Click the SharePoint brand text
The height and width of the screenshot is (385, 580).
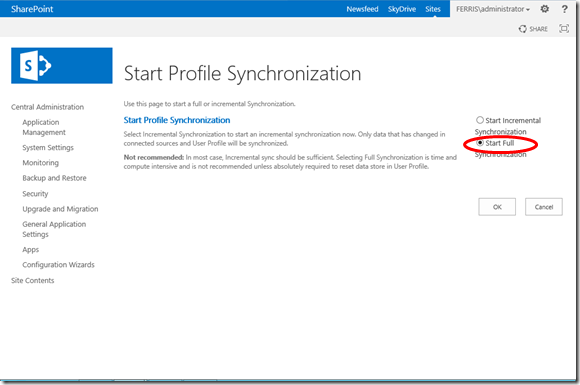pos(32,9)
